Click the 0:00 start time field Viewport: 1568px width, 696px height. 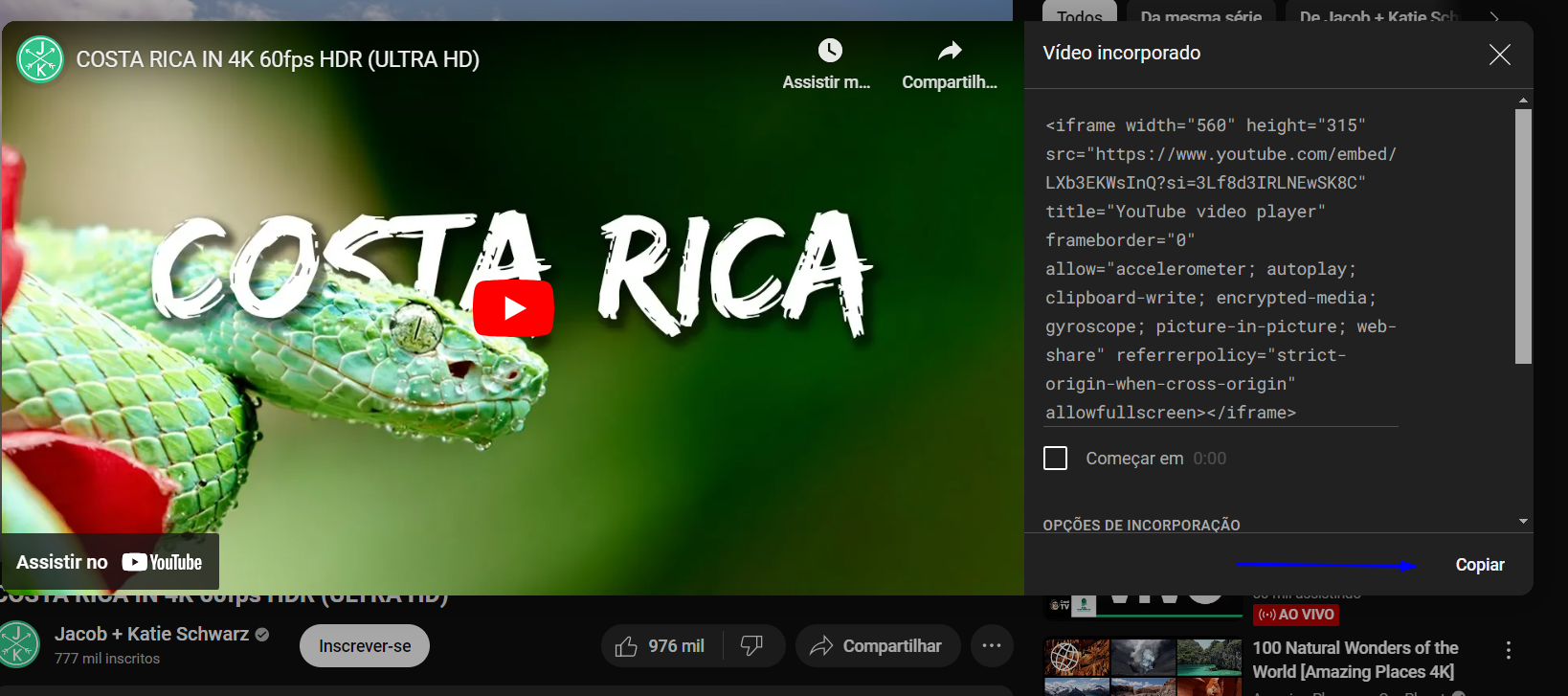1210,459
